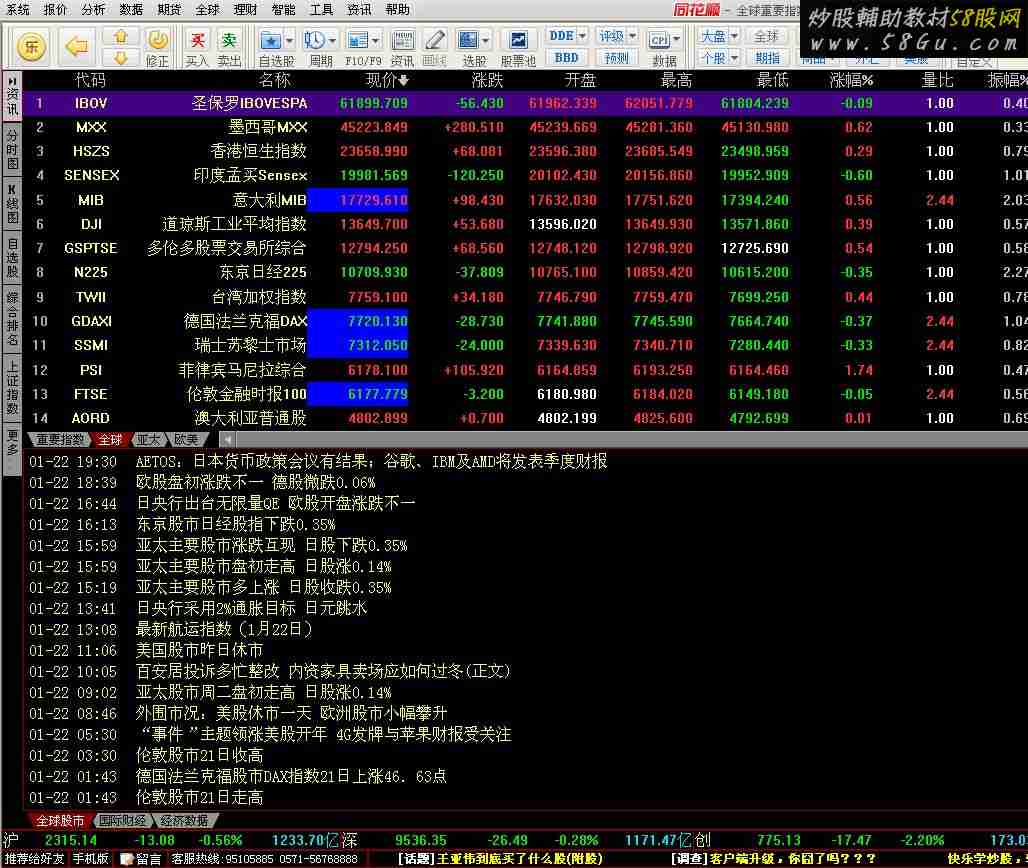Open the 股票池 stock pool icon

518,47
